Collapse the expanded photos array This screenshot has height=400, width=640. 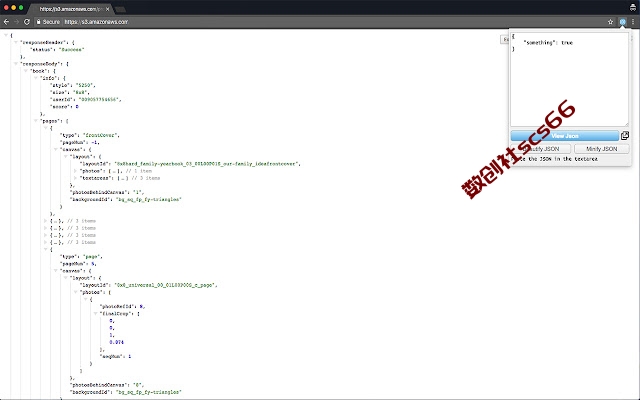coord(75,292)
